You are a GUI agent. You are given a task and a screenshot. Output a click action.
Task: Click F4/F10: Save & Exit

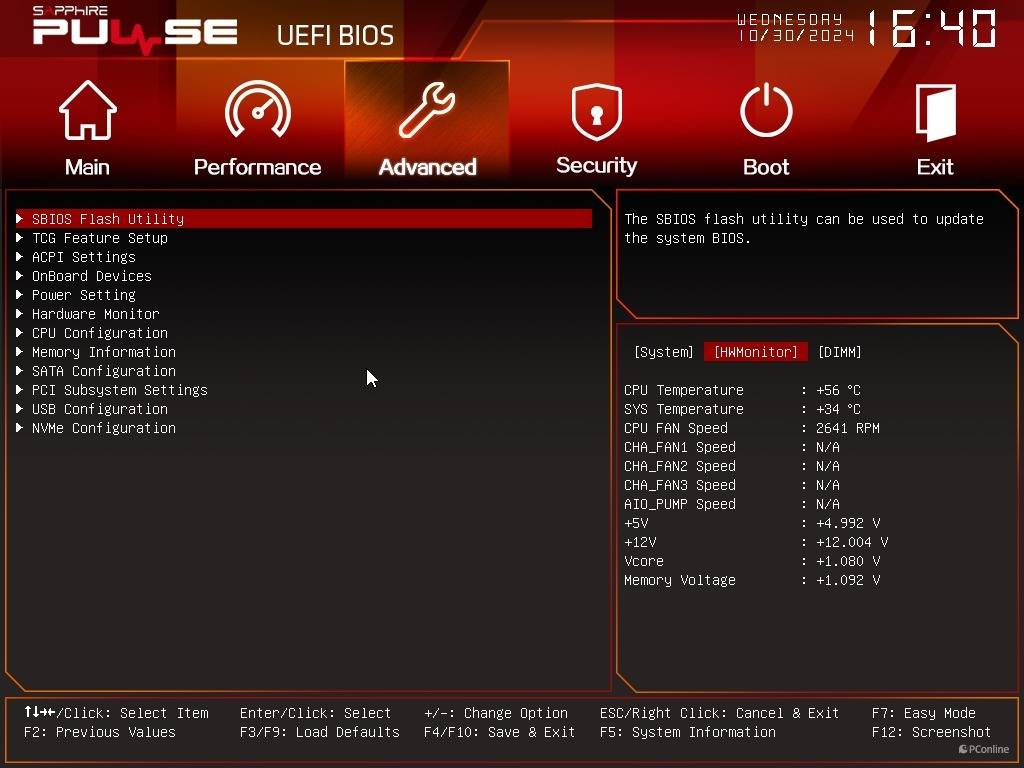coord(499,732)
